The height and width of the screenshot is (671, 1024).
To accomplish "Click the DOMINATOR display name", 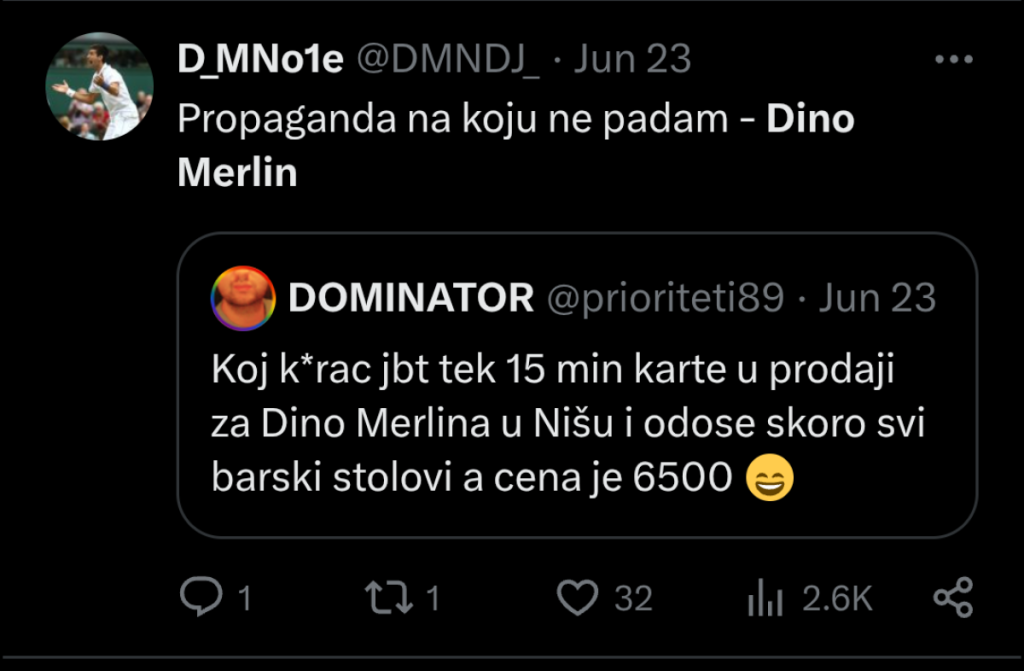I will coord(411,298).
